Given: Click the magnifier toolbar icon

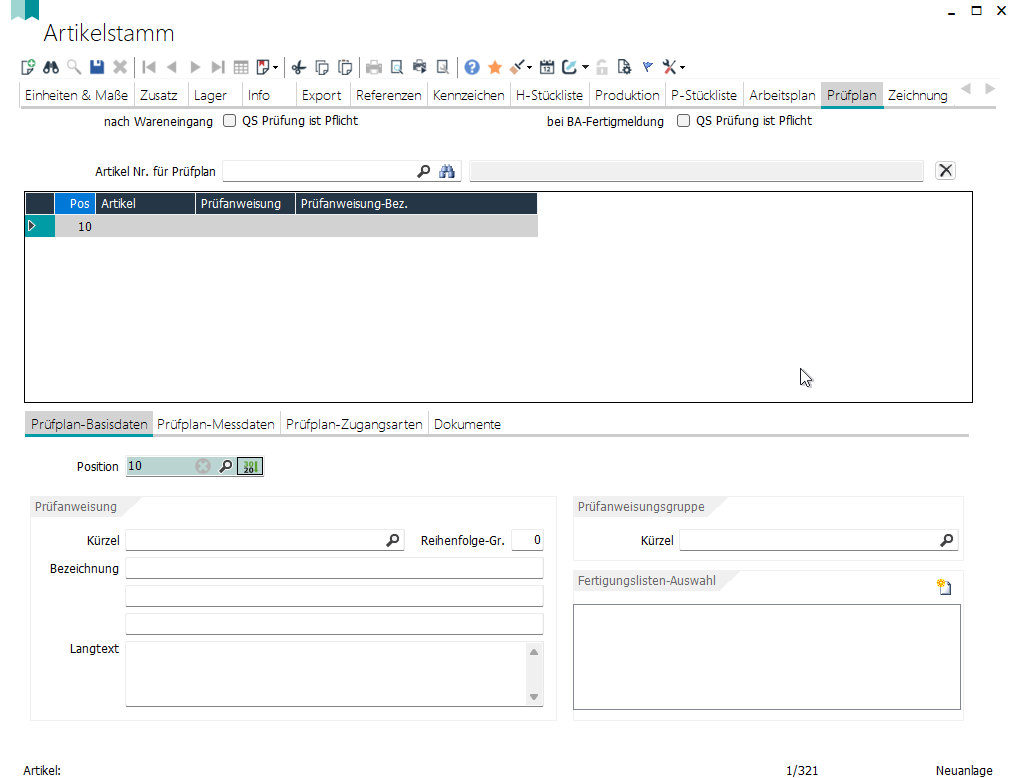Looking at the screenshot, I should point(74,67).
